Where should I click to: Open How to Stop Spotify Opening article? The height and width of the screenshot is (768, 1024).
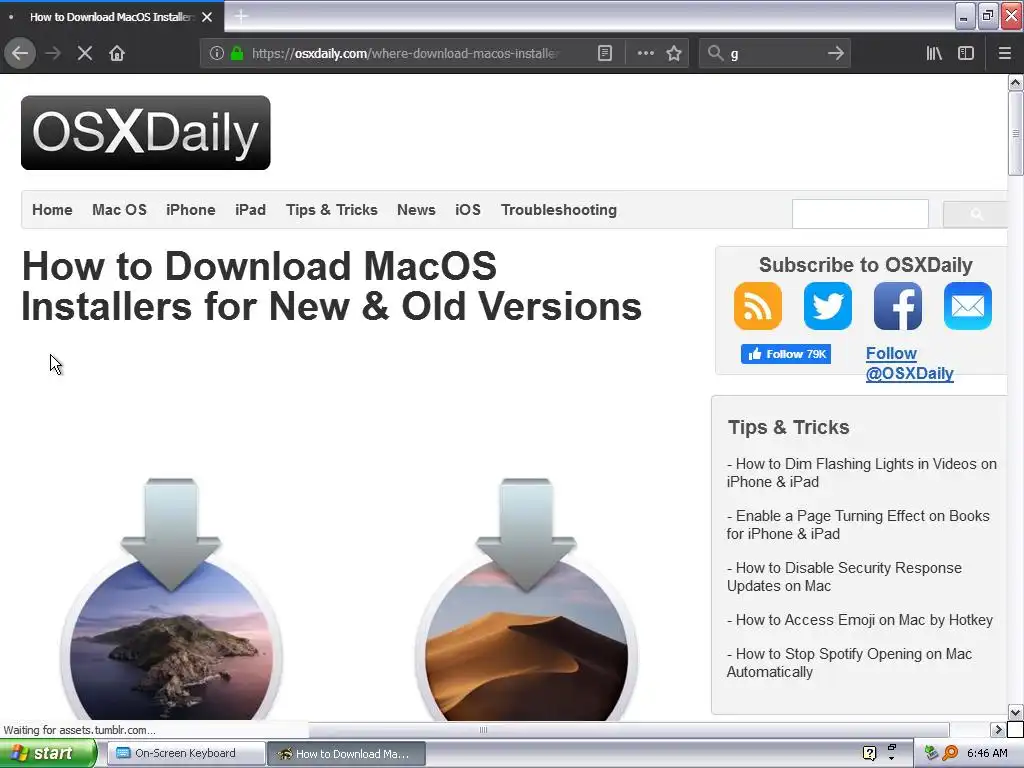pos(849,663)
